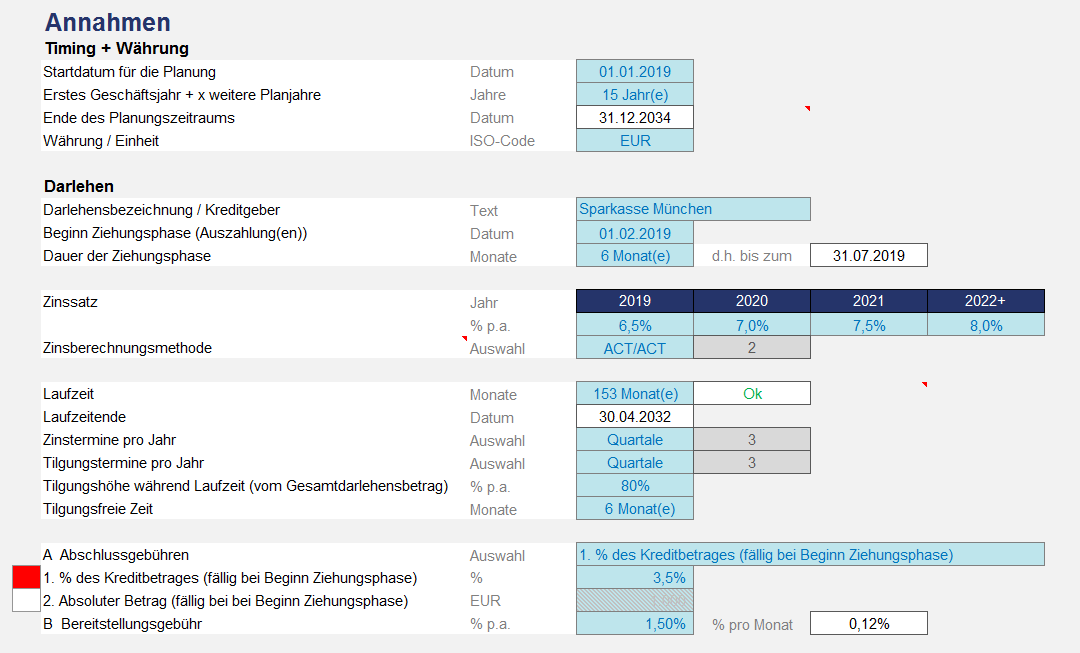Image resolution: width=1080 pixels, height=653 pixels.
Task: Click the red indicator box for option 1
Action: point(25,578)
